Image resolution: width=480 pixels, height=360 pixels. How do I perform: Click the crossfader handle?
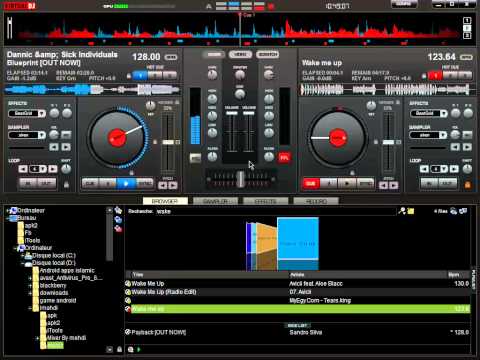240,179
